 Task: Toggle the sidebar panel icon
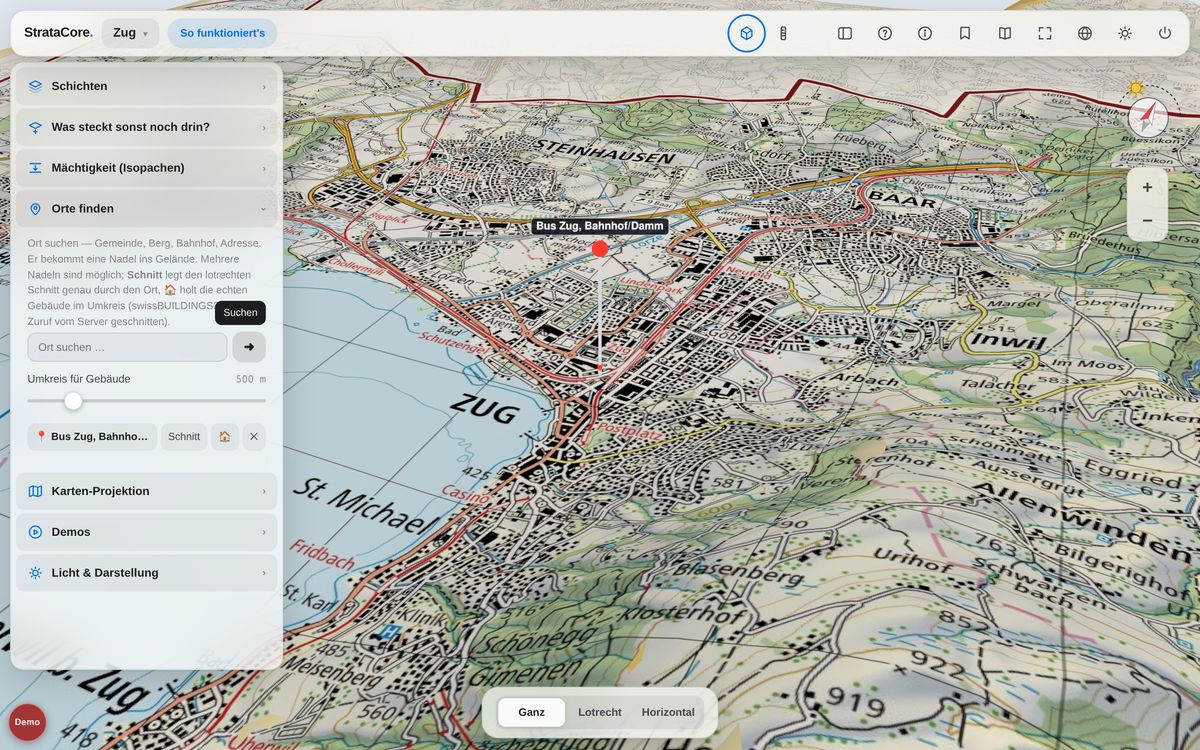[x=845, y=33]
